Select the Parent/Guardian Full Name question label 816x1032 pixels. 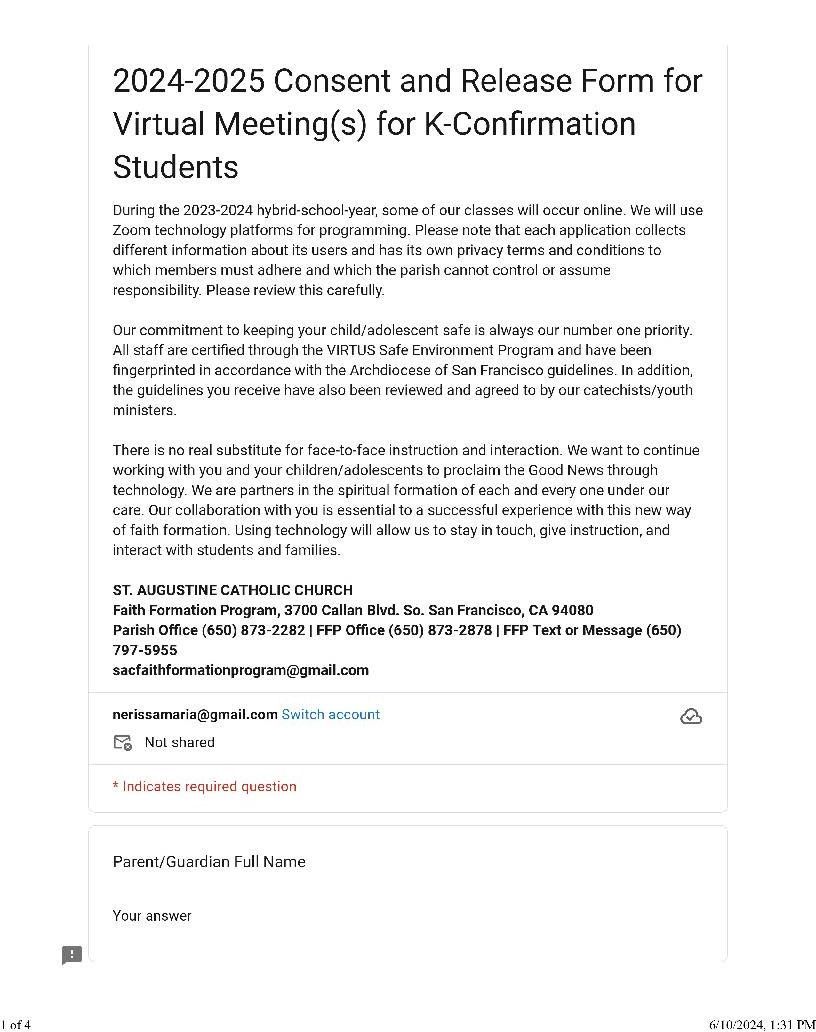[x=209, y=862]
